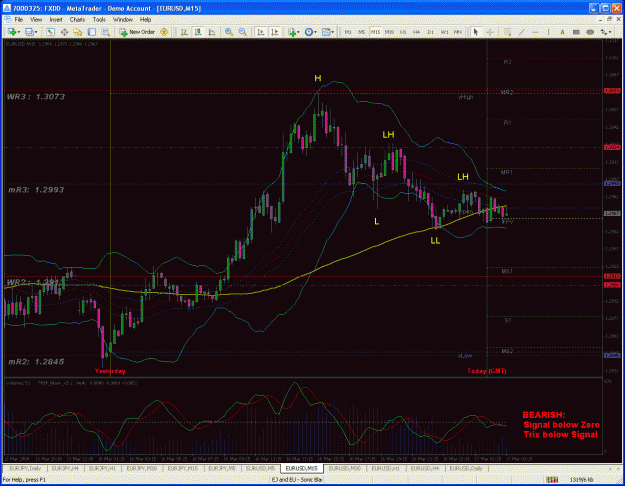Image resolution: width=625 pixels, height=486 pixels.
Task: Click the New Order button
Action: tap(137, 32)
